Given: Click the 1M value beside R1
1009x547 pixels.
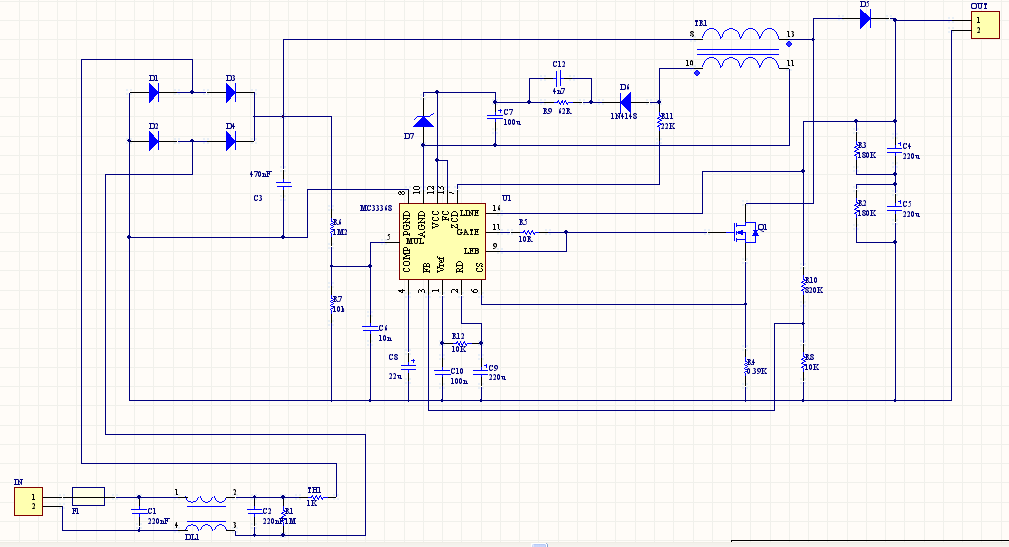Looking at the screenshot, I should point(290,521).
